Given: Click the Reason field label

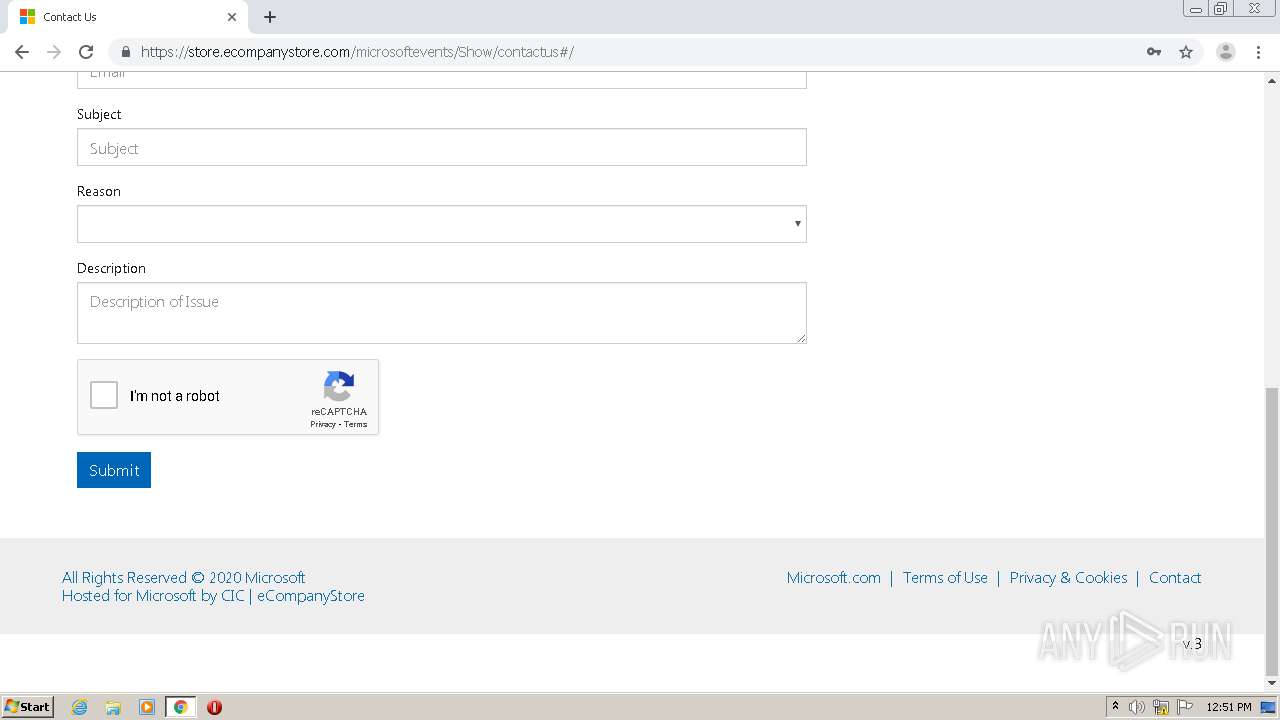Looking at the screenshot, I should point(99,191).
